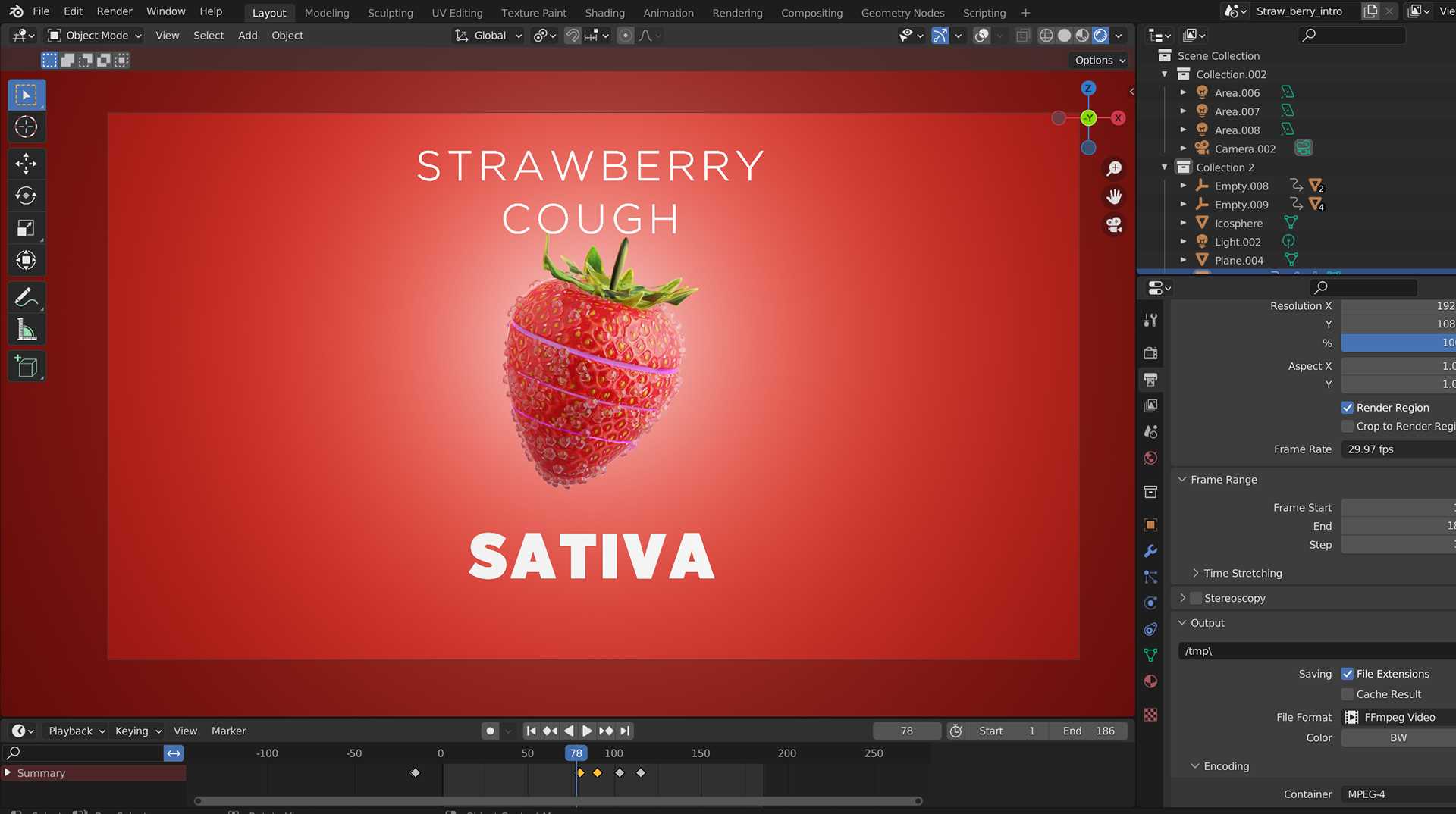
Task: Open the View Layer properties tab
Action: (x=1150, y=405)
